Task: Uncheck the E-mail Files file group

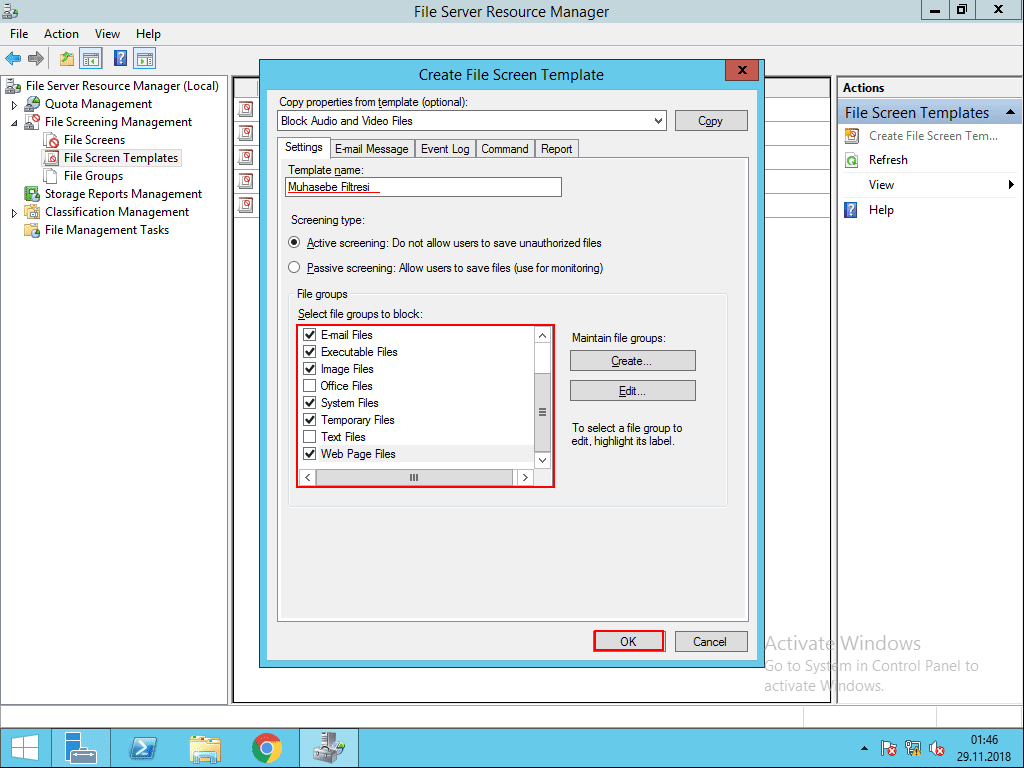Action: (309, 335)
